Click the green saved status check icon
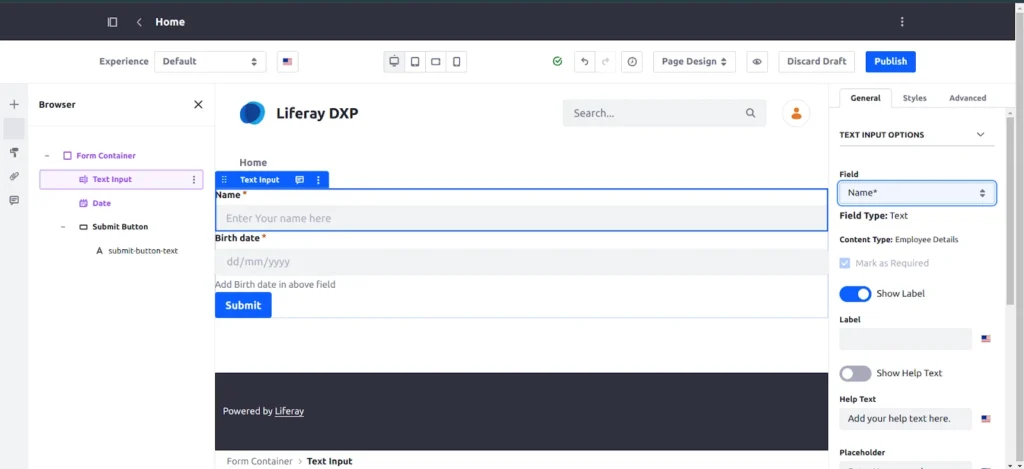This screenshot has height=469, width=1024. [557, 61]
